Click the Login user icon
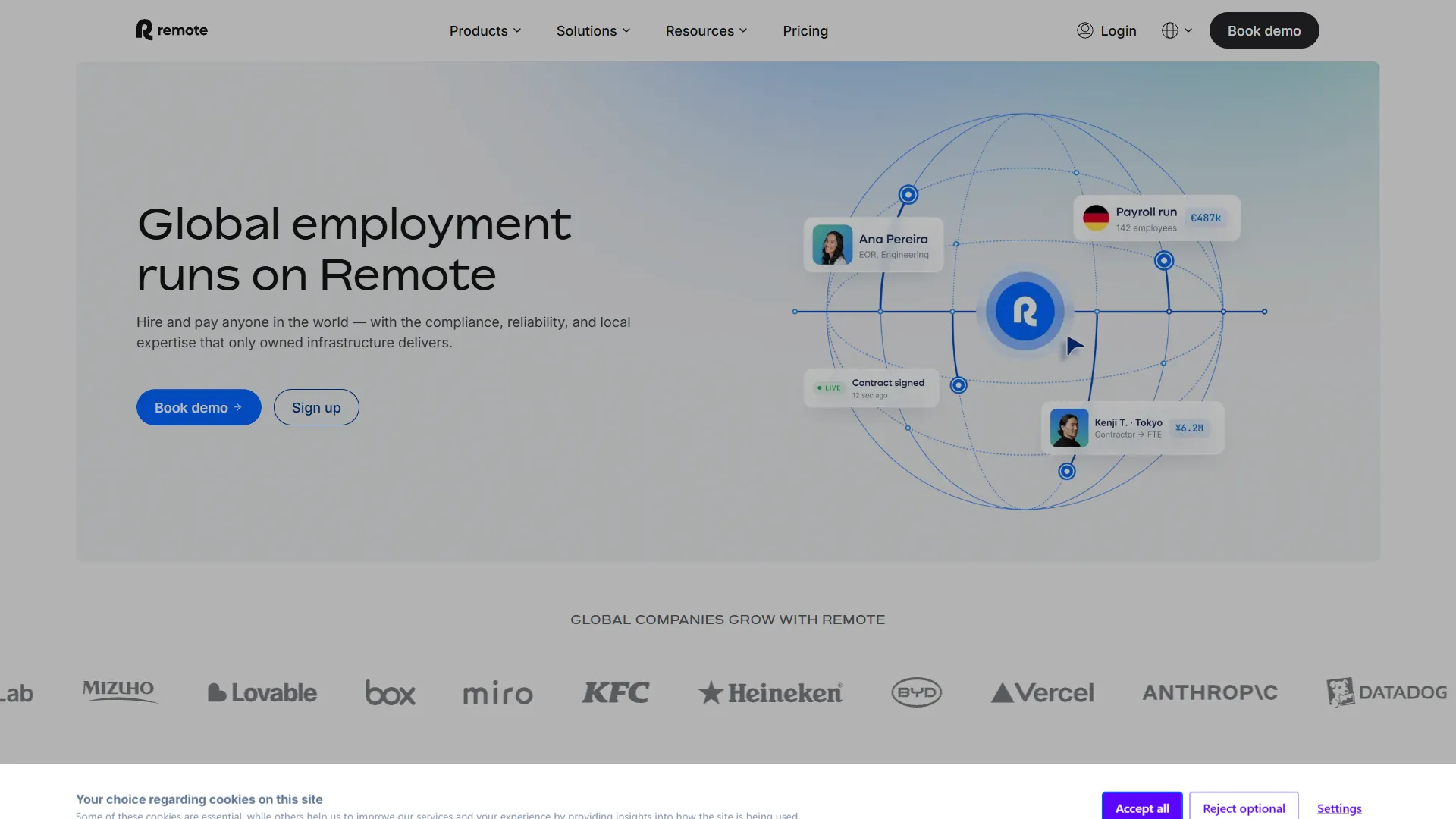Viewport: 1456px width, 819px height. coord(1085,30)
